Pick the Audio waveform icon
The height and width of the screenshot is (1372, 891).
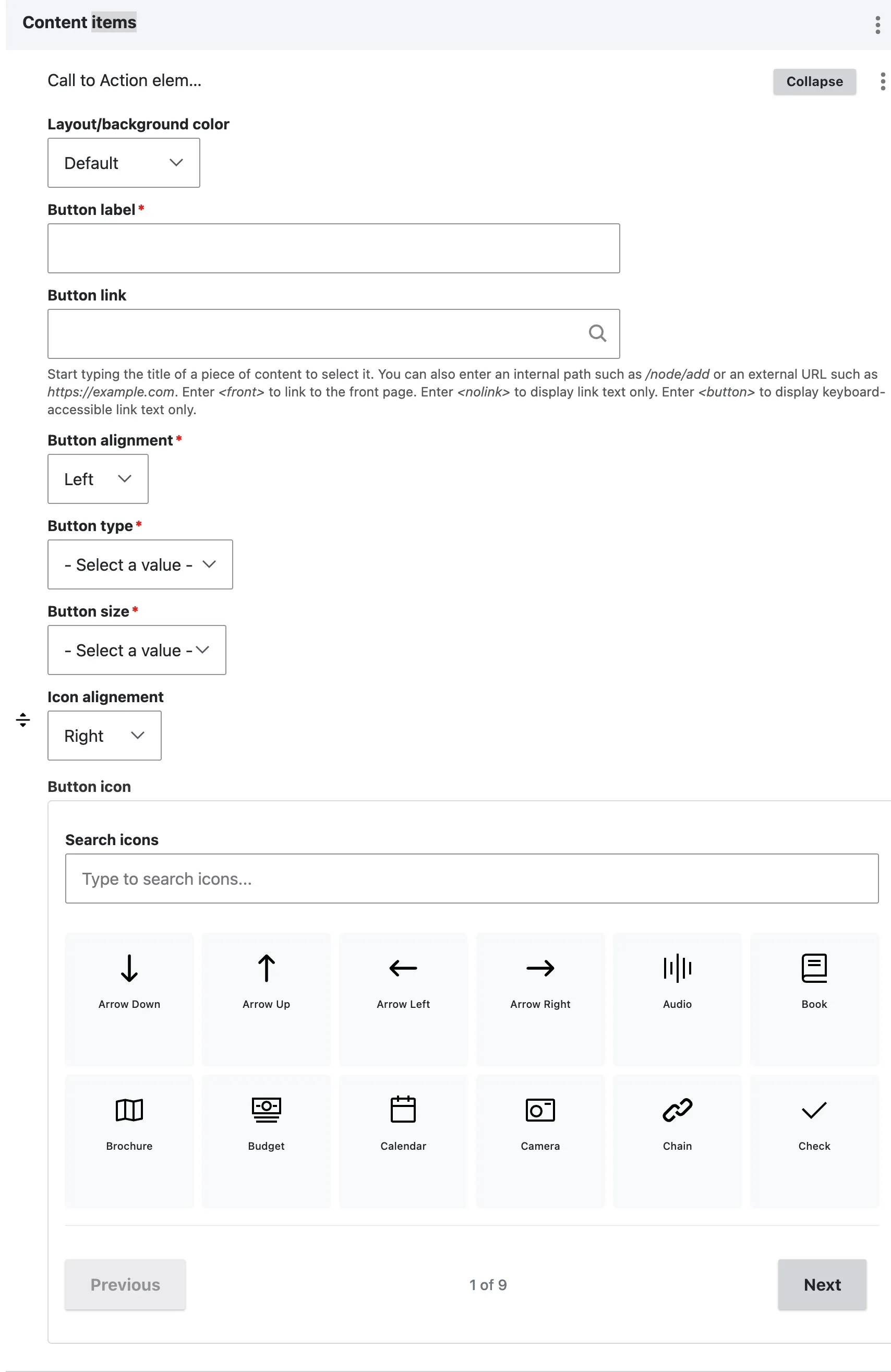click(x=677, y=998)
